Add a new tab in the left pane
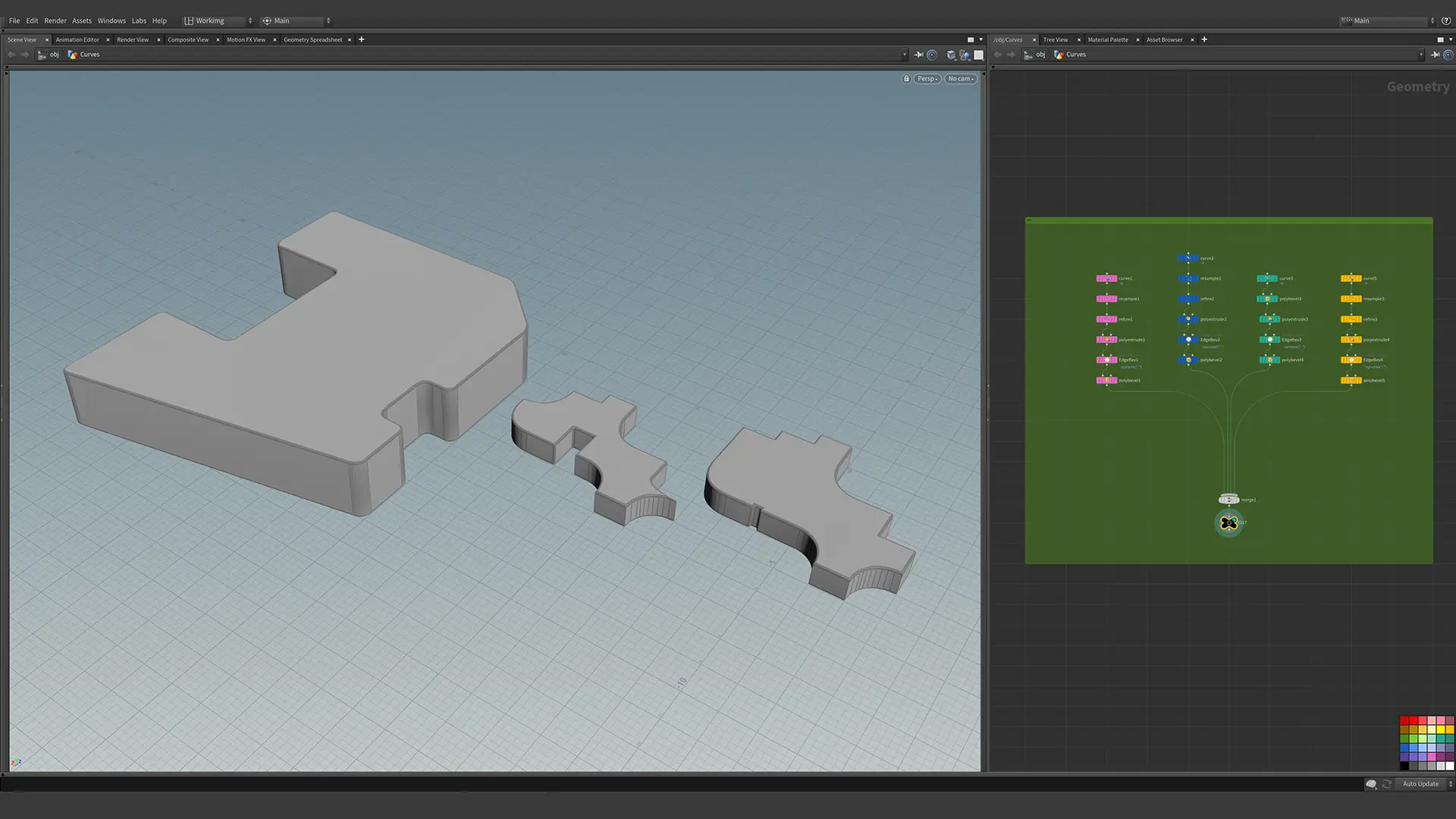1456x819 pixels. [x=362, y=39]
